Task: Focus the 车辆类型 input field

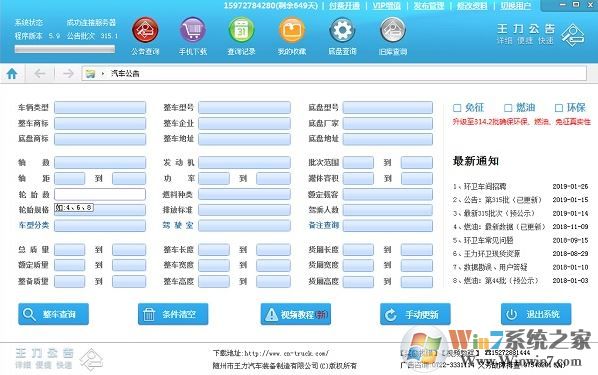Action: click(x=100, y=108)
